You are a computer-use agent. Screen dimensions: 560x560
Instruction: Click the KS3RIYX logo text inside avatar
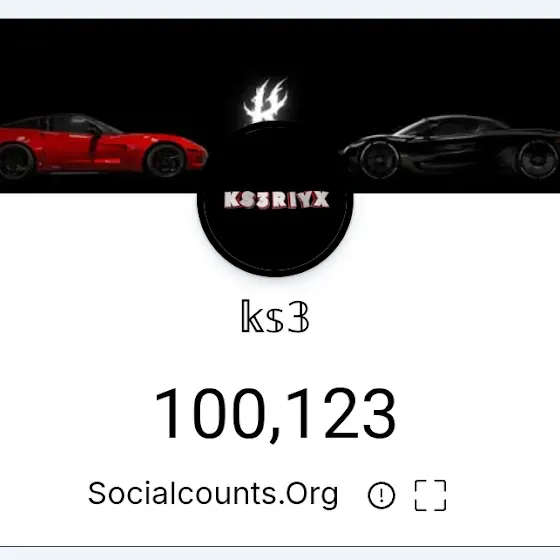(276, 200)
